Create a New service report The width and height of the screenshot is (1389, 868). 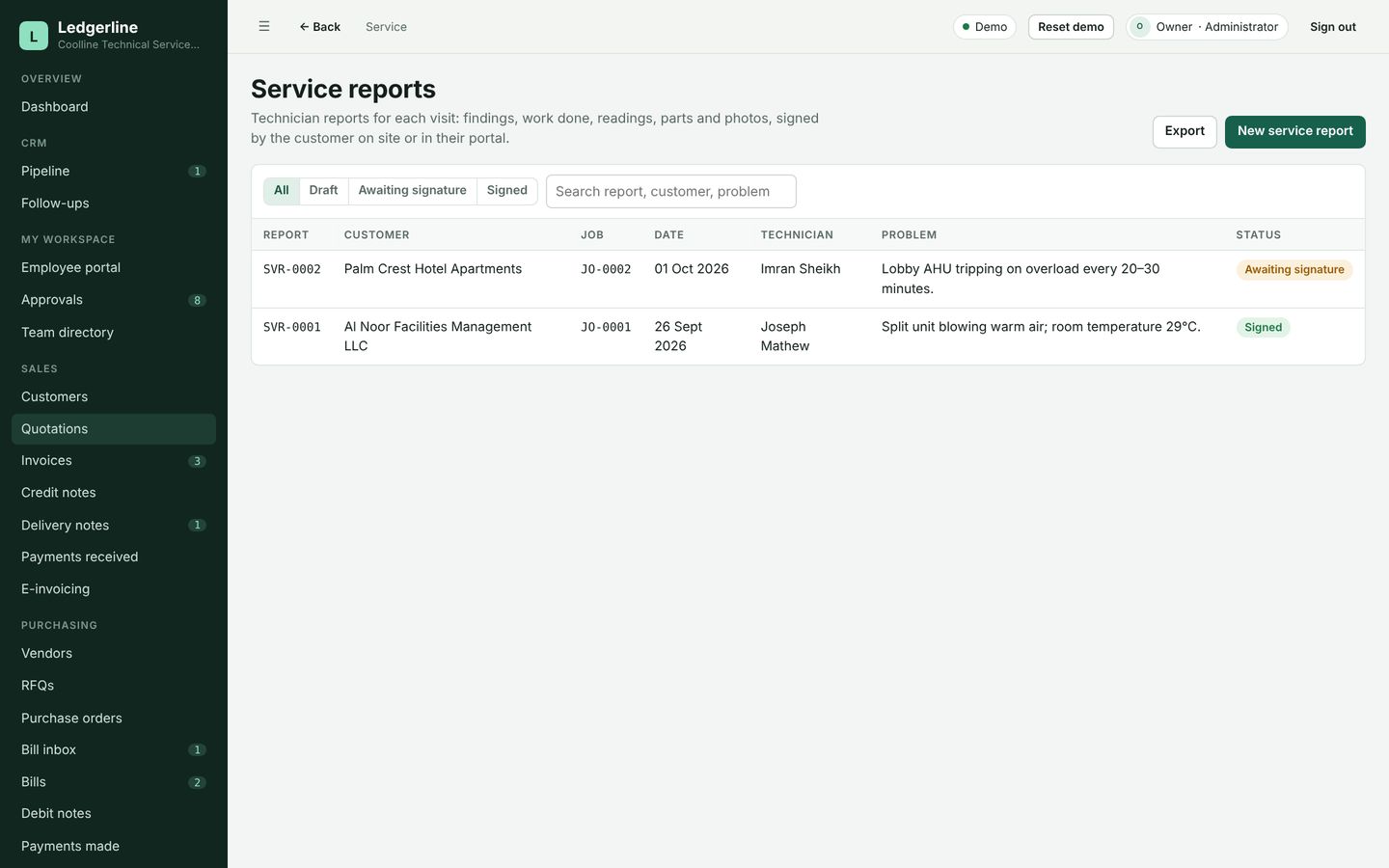pyautogui.click(x=1295, y=131)
